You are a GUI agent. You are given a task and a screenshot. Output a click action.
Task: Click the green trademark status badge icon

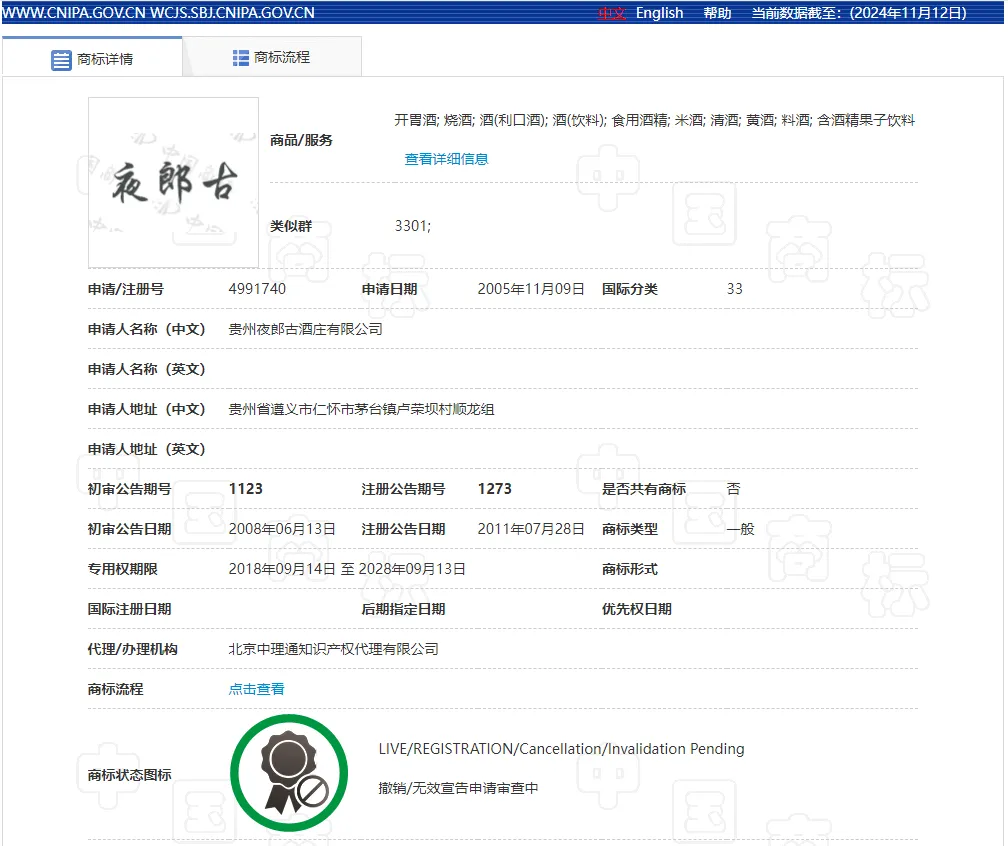click(289, 773)
